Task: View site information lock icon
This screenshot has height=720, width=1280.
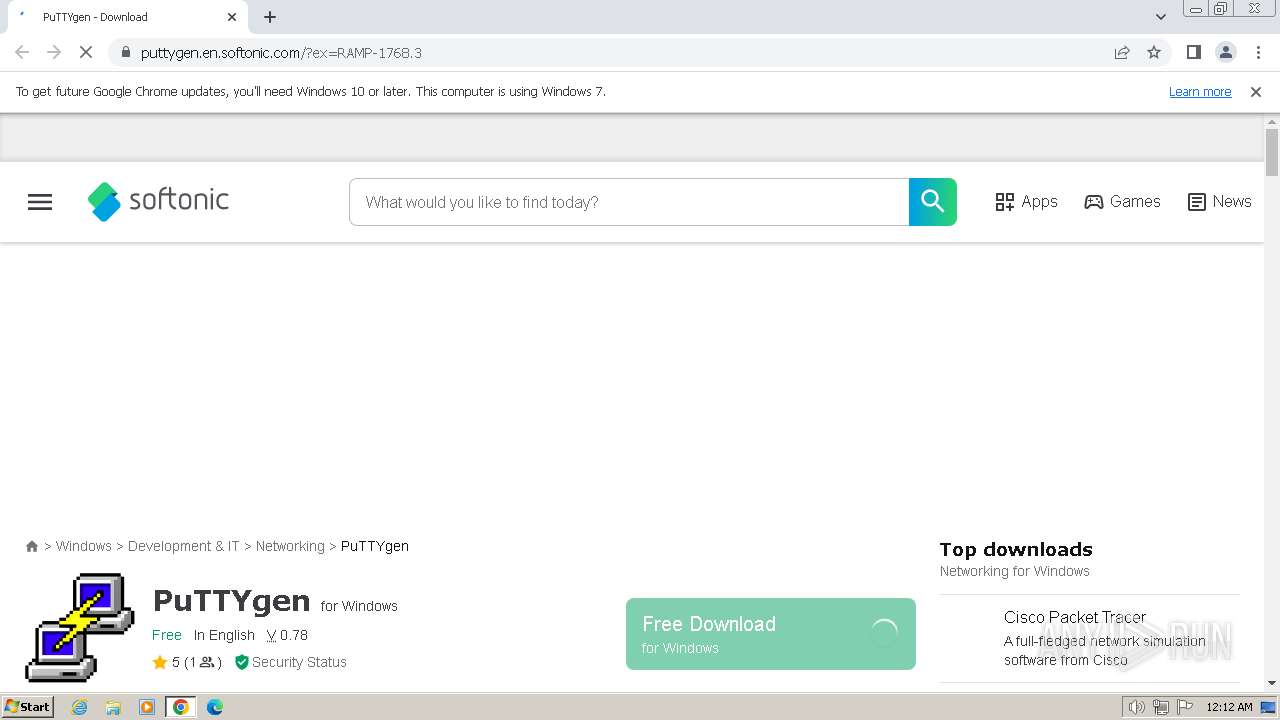Action: coord(125,52)
